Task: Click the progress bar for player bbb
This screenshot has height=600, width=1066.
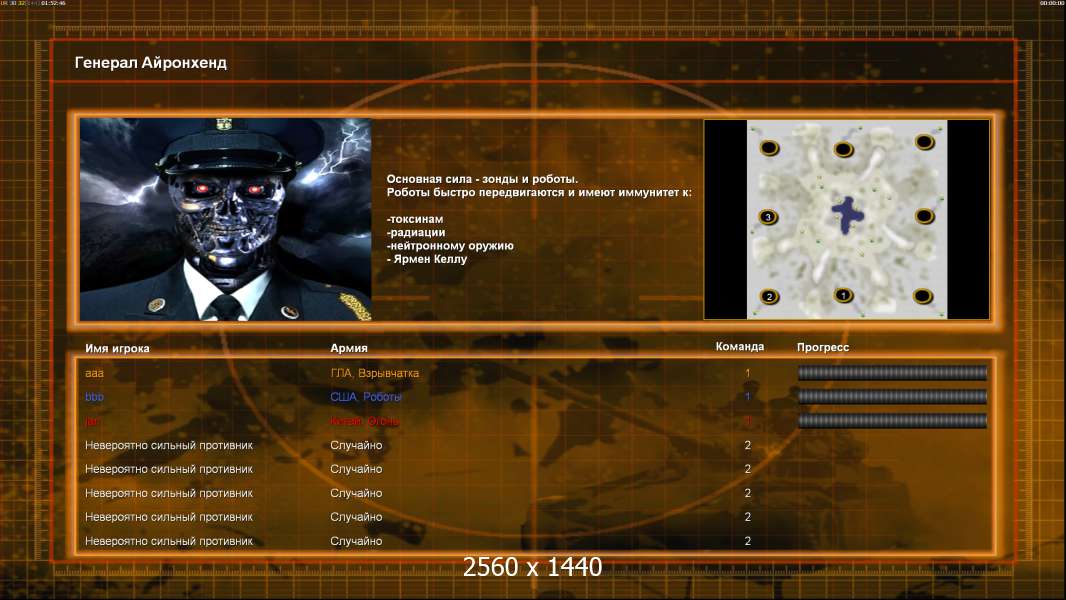Action: pos(892,396)
